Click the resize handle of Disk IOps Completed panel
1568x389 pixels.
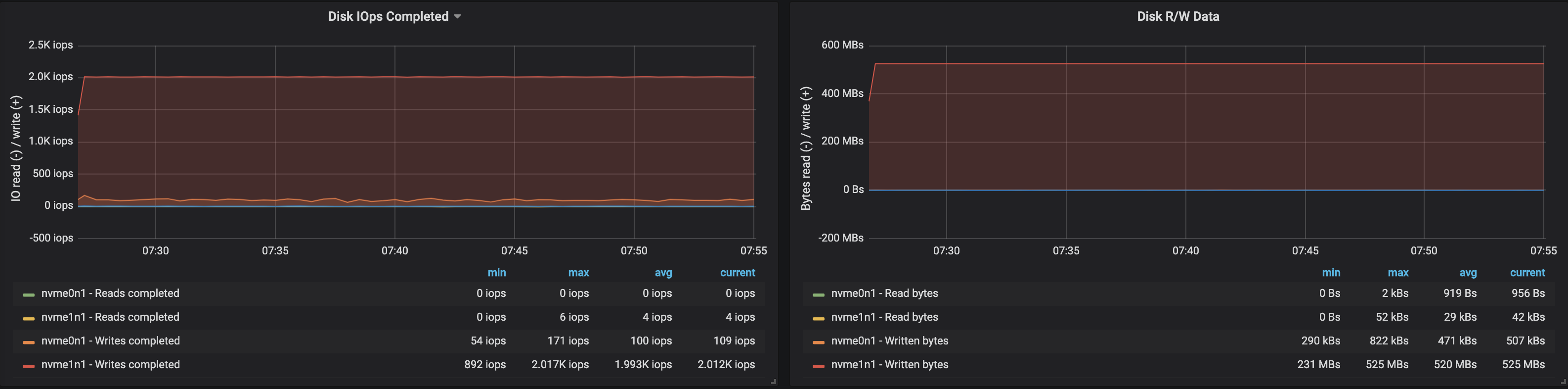774,382
